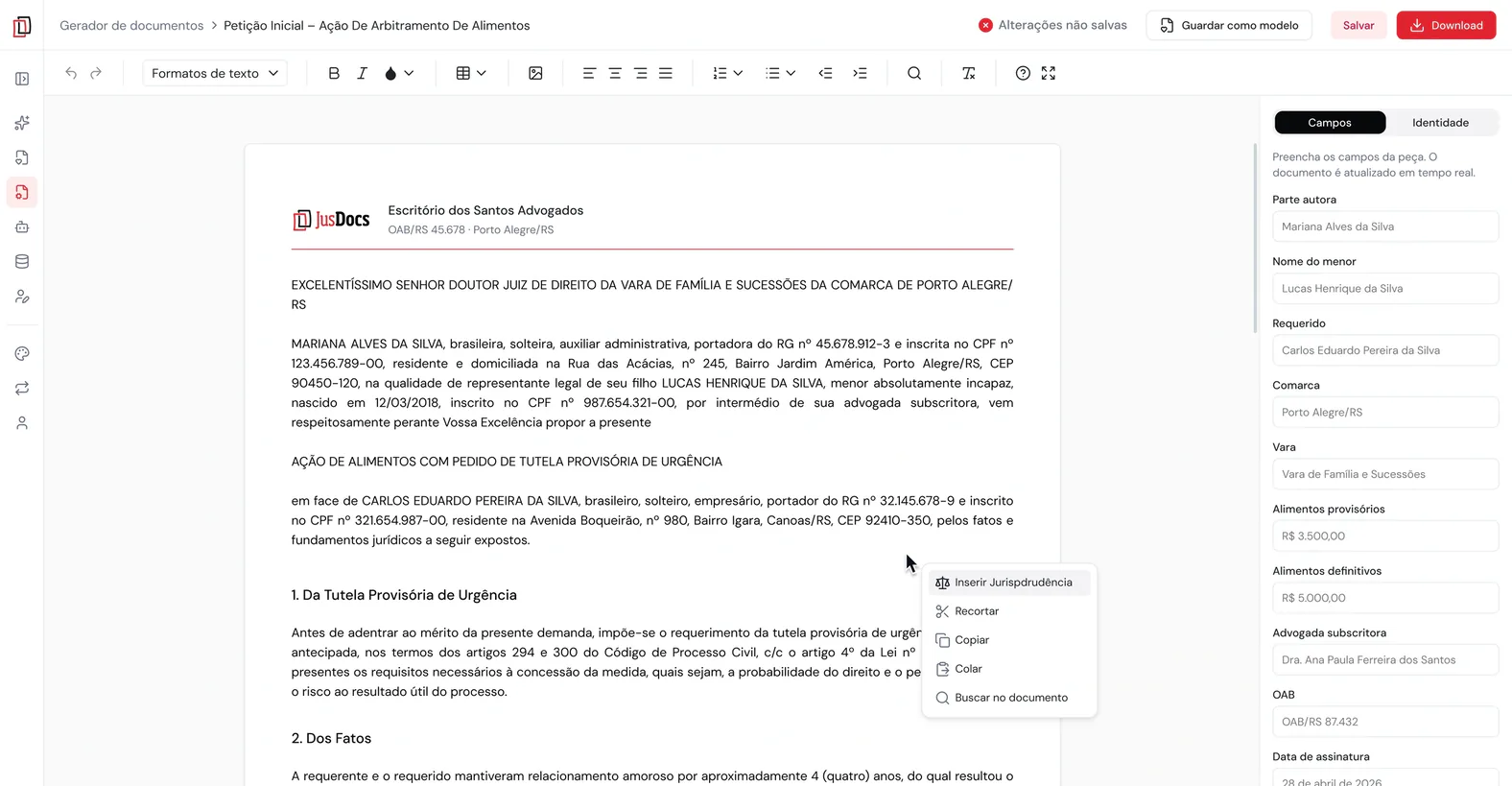1512x786 pixels.
Task: Click the Alimentos definitivos input field
Action: (1385, 598)
